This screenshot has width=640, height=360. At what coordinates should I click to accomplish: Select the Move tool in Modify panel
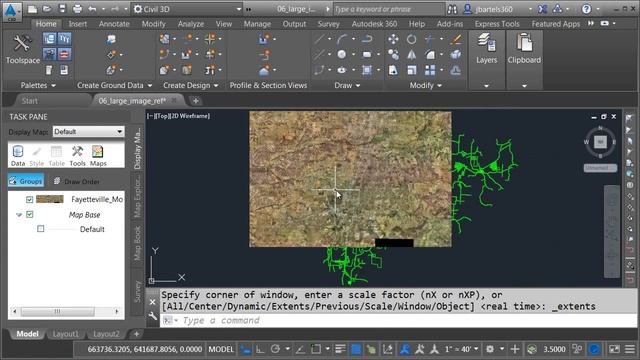pyautogui.click(x=393, y=39)
